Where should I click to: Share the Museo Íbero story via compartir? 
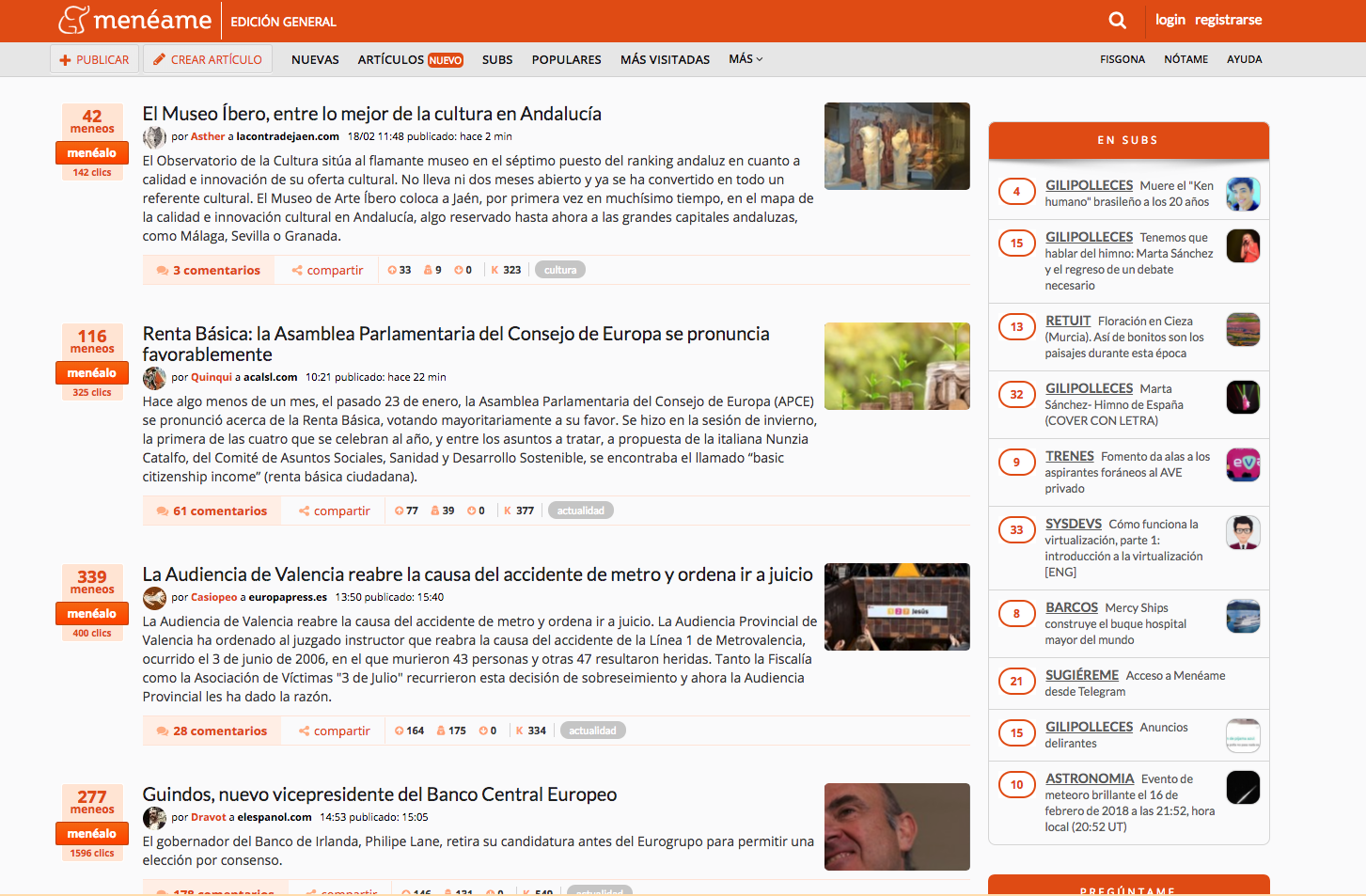pos(327,270)
